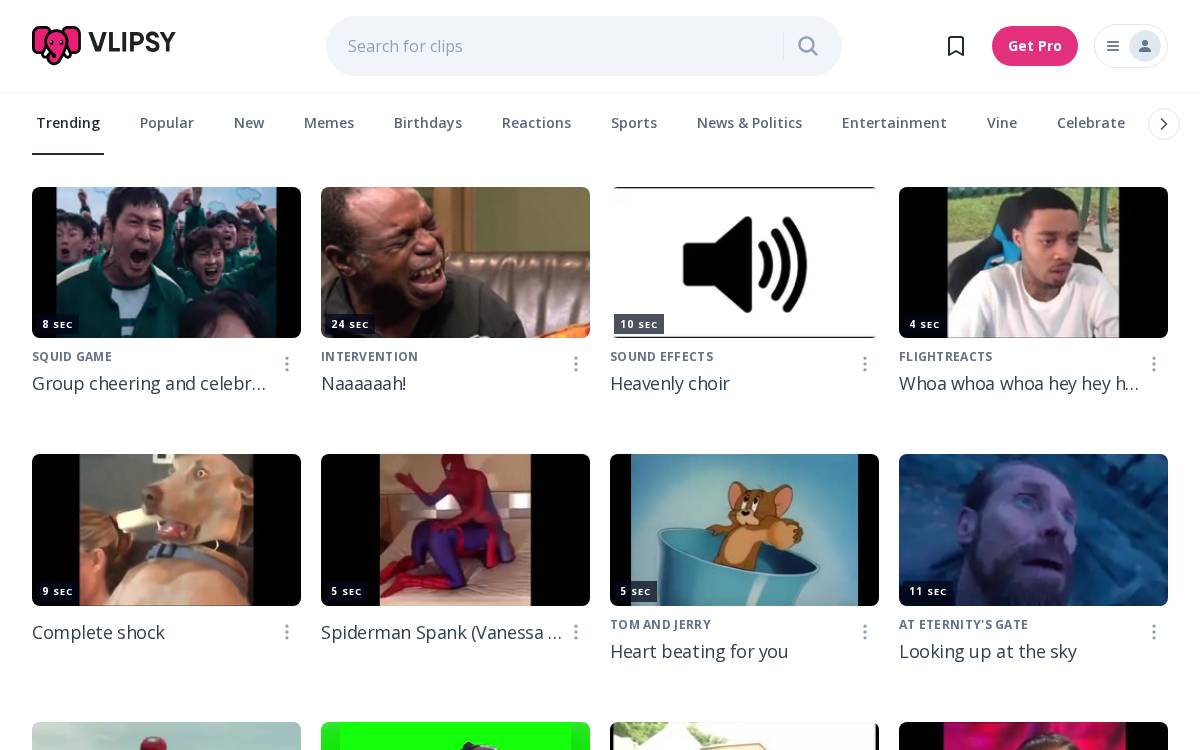The height and width of the screenshot is (750, 1200).
Task: Open the Vine category
Action: point(1002,123)
